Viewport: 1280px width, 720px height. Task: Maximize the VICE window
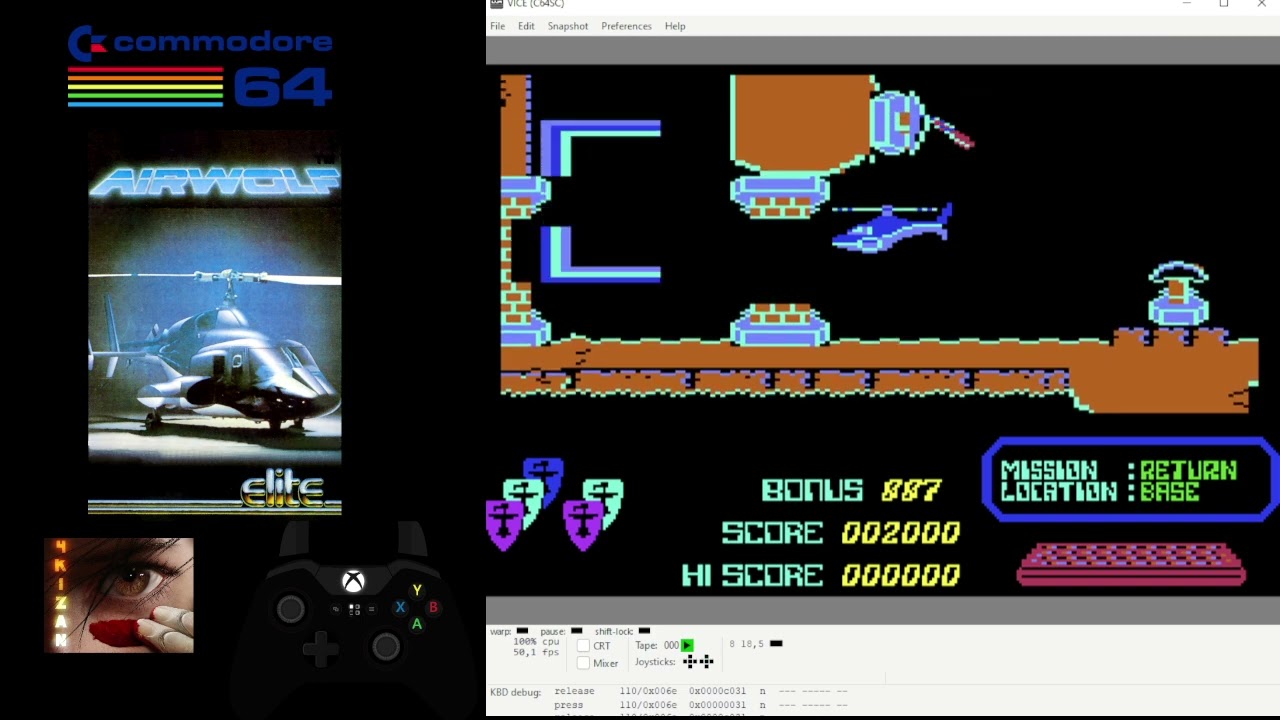click(1224, 4)
